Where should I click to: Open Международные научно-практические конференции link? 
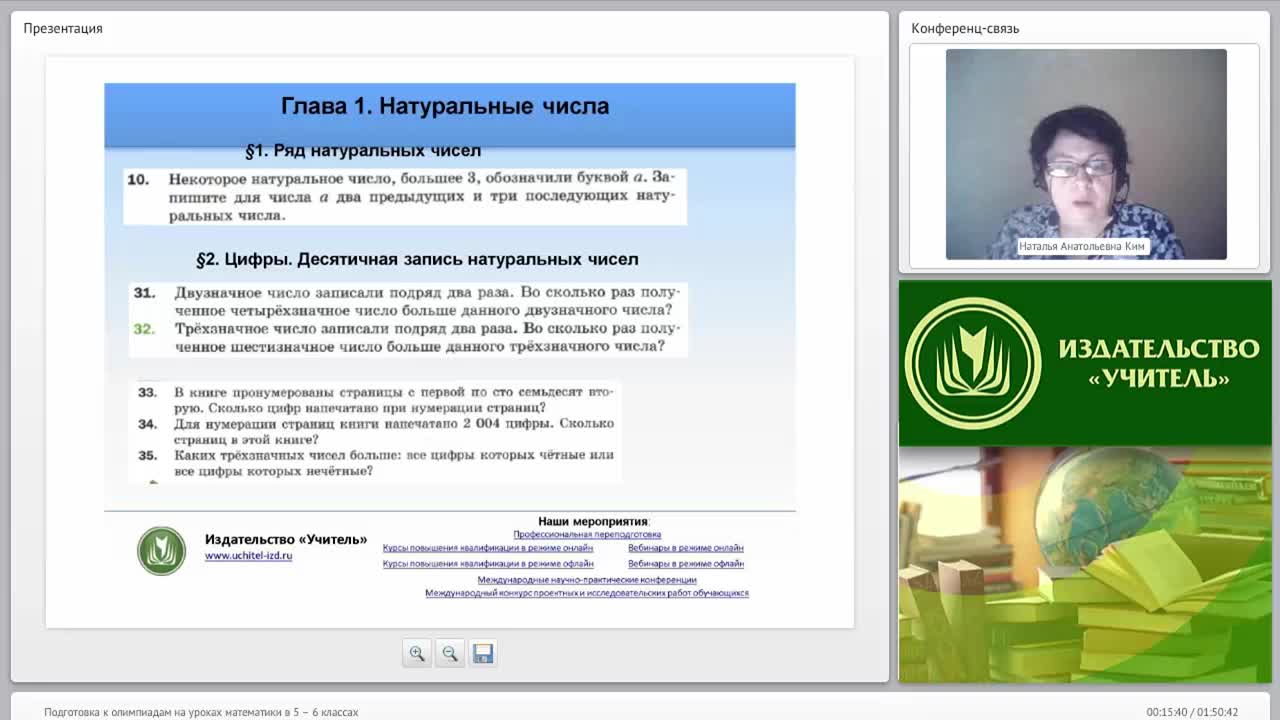(x=587, y=580)
